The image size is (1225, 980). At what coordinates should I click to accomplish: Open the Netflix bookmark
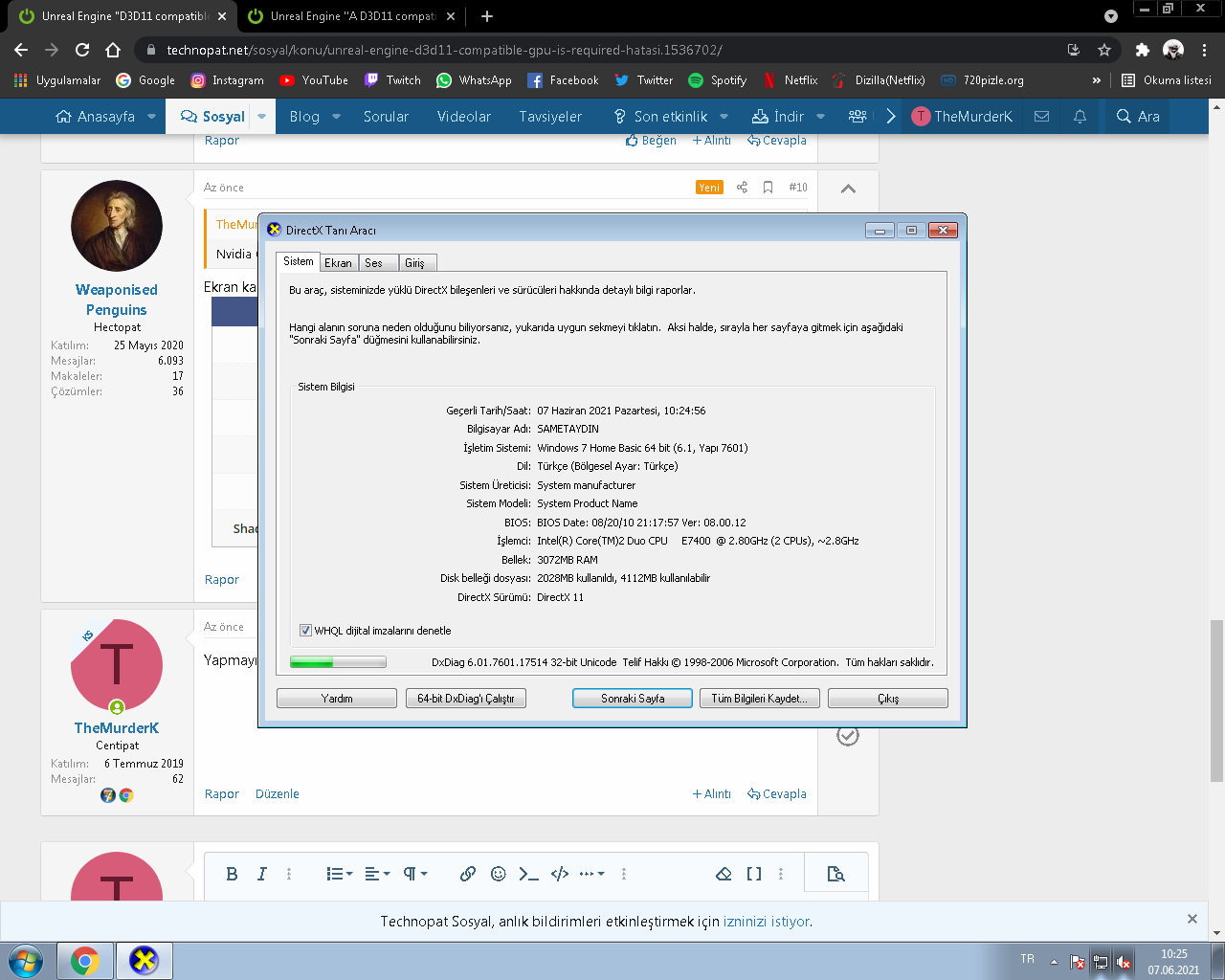pos(790,80)
